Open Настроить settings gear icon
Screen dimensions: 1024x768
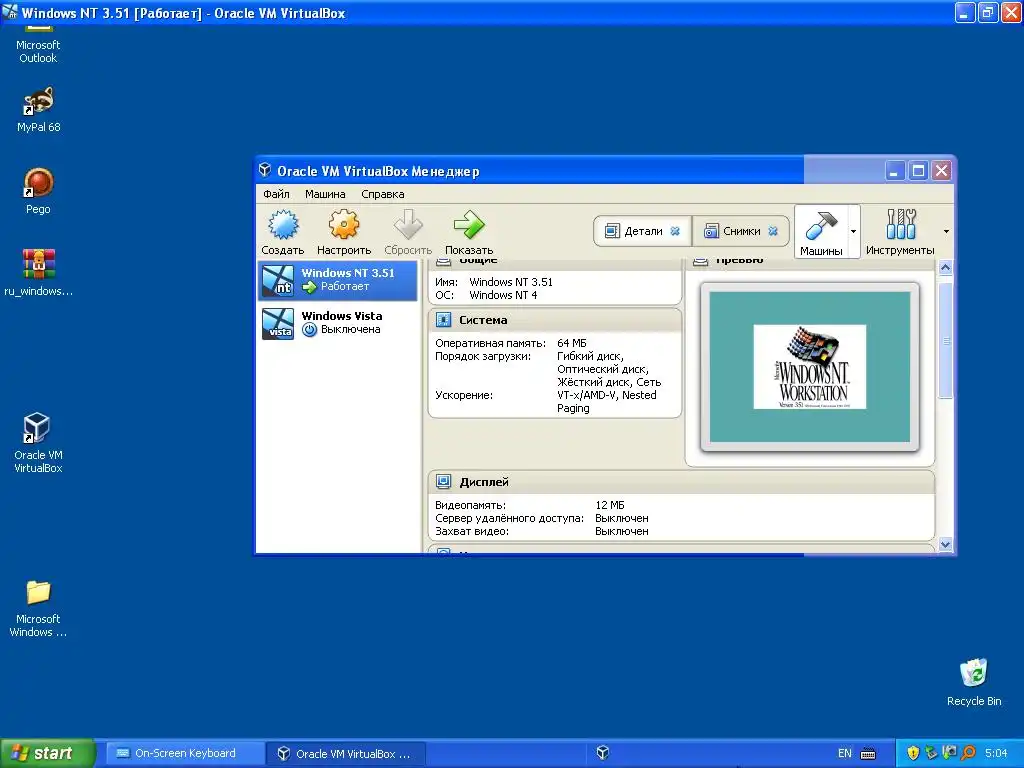pyautogui.click(x=344, y=225)
